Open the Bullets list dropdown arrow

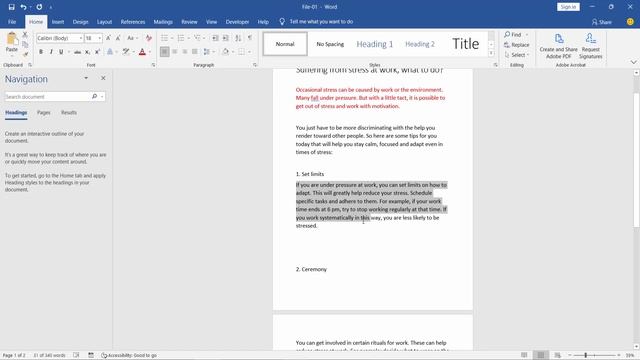click(x=172, y=38)
